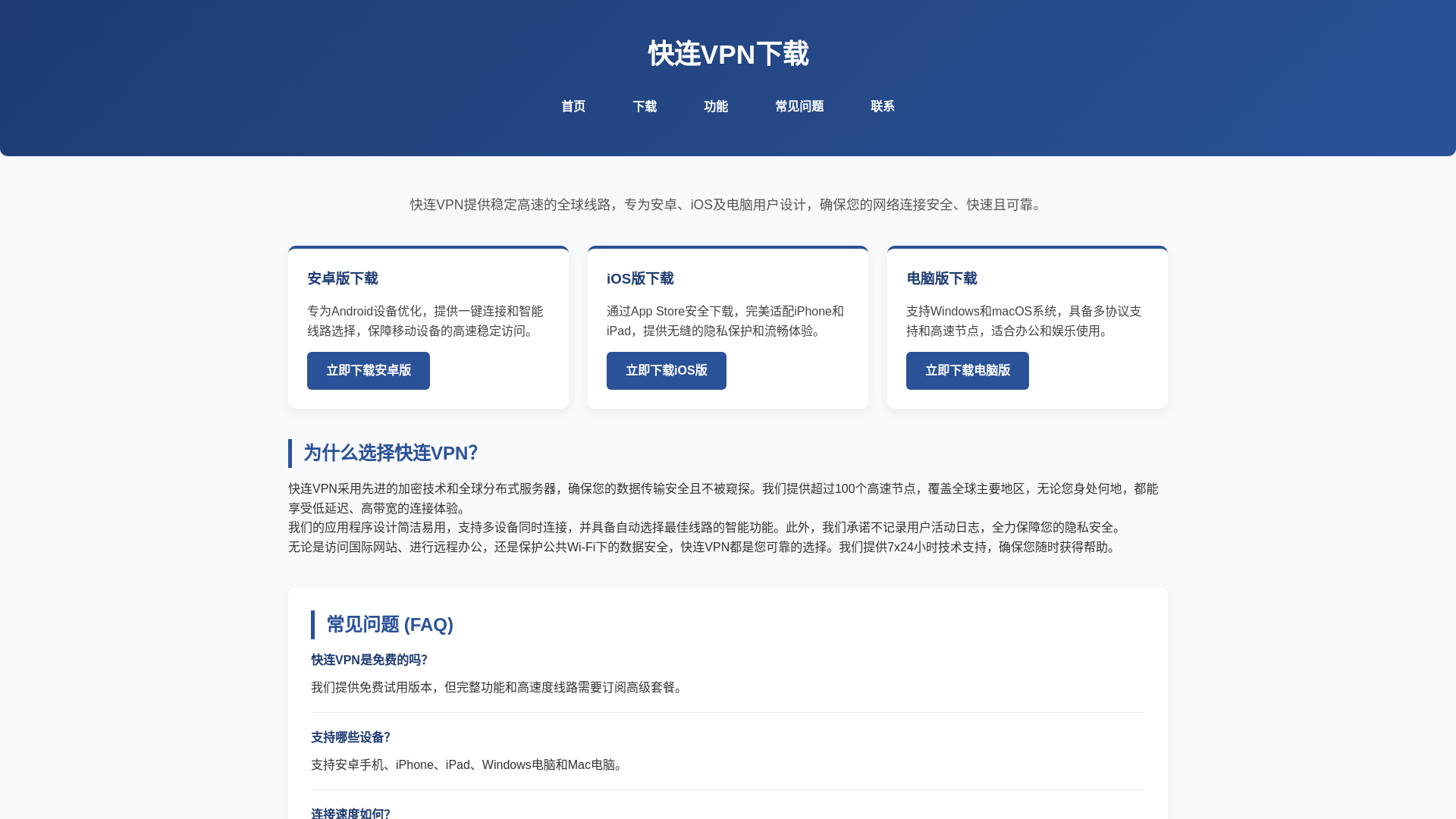Image resolution: width=1456 pixels, height=819 pixels.
Task: Go to the 下载 nav item
Action: [645, 106]
